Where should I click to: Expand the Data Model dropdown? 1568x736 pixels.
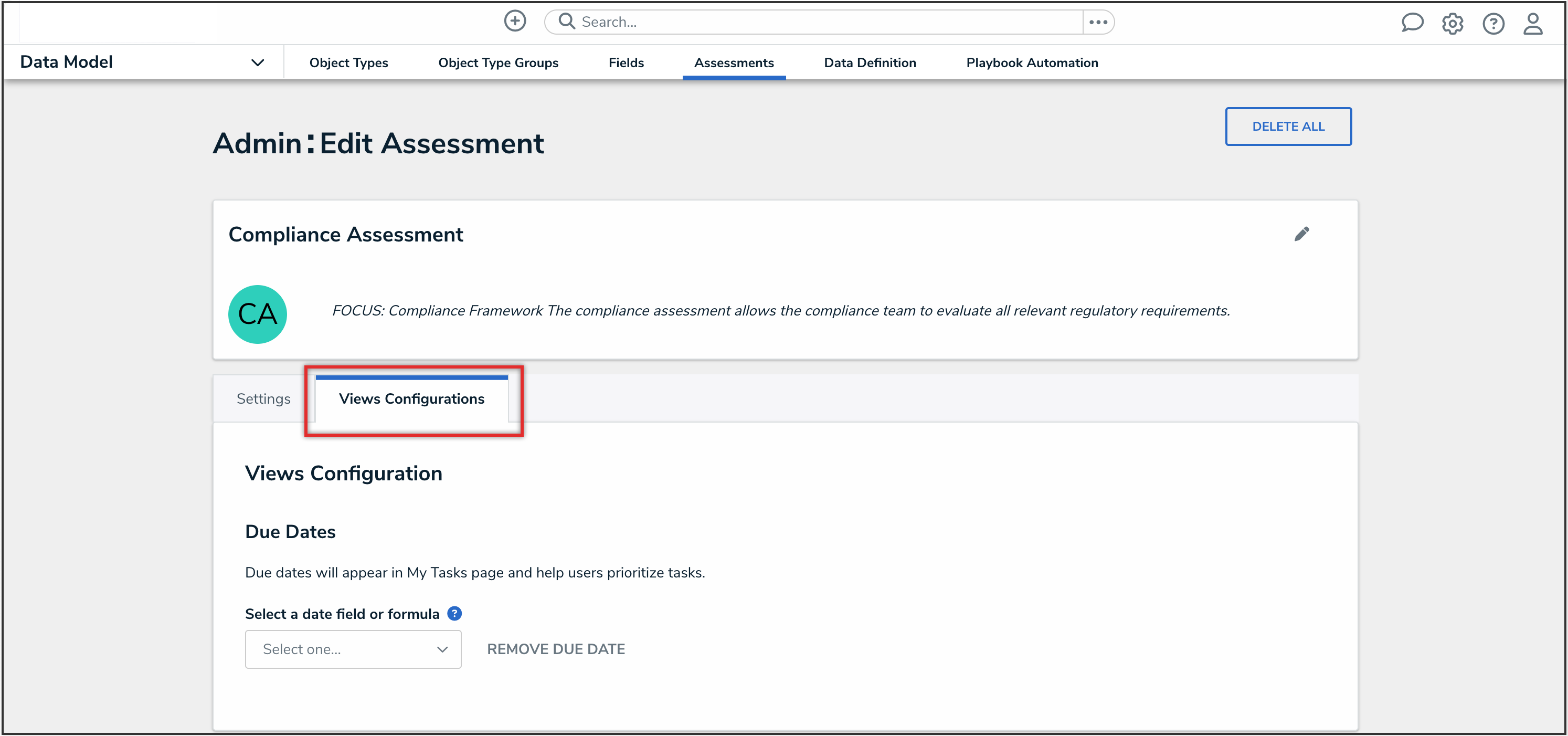pyautogui.click(x=258, y=62)
